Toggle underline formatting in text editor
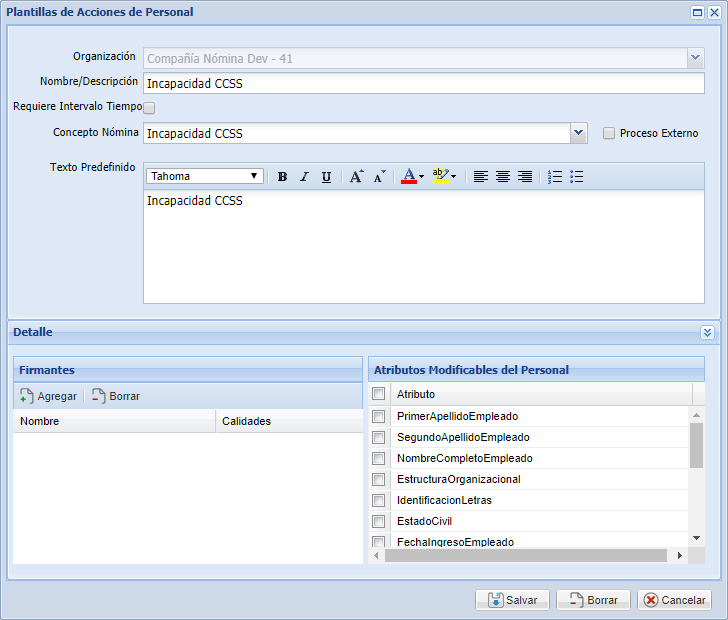728x620 pixels. (326, 176)
